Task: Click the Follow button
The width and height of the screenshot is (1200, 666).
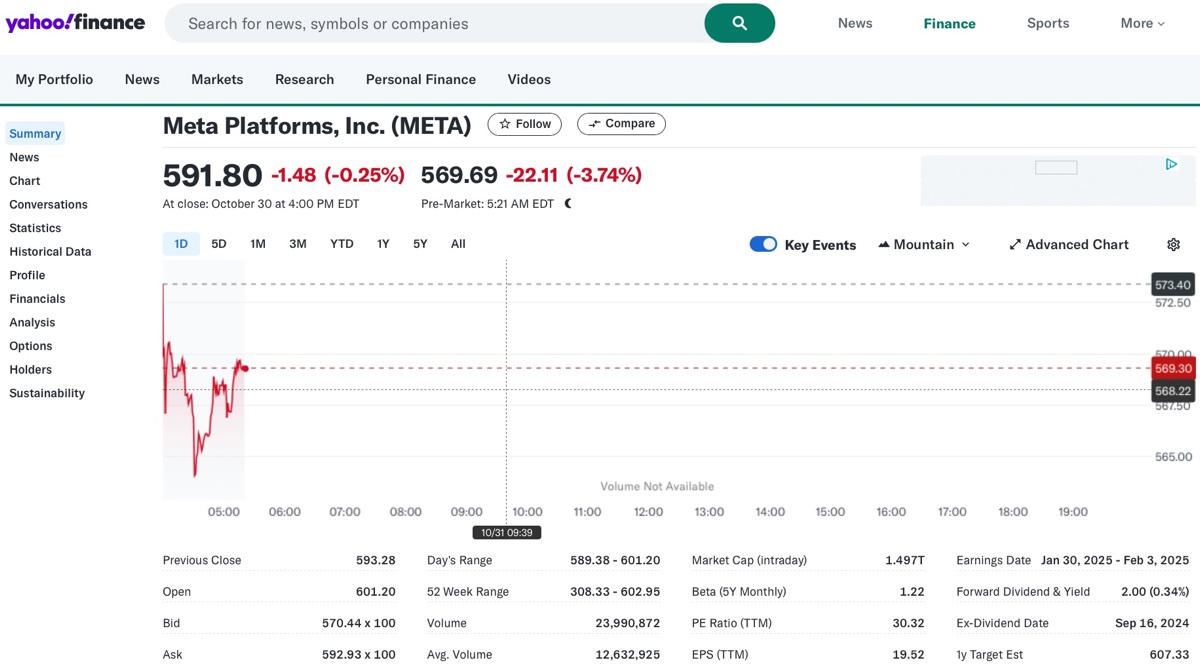Action: pyautogui.click(x=524, y=124)
